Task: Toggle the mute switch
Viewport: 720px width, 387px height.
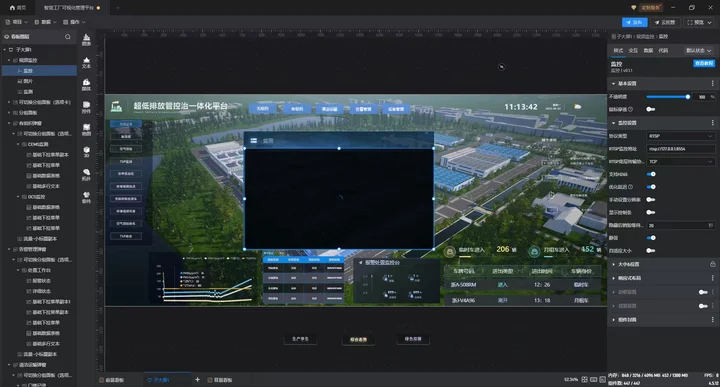Action: 651,238
